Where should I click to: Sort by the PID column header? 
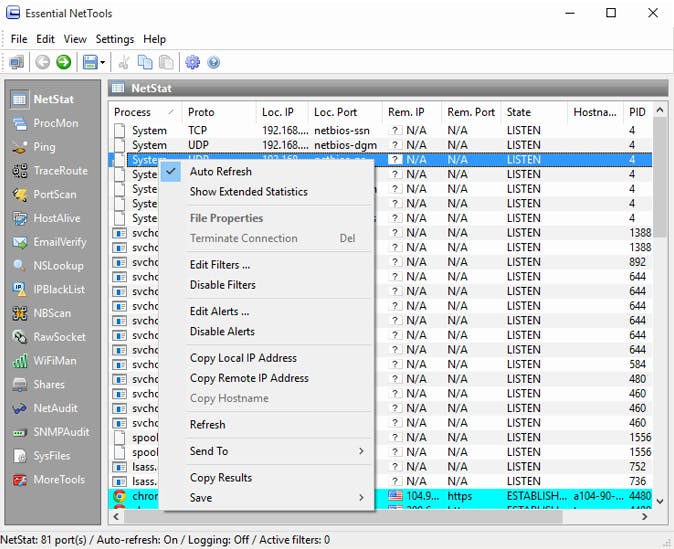pyautogui.click(x=637, y=112)
